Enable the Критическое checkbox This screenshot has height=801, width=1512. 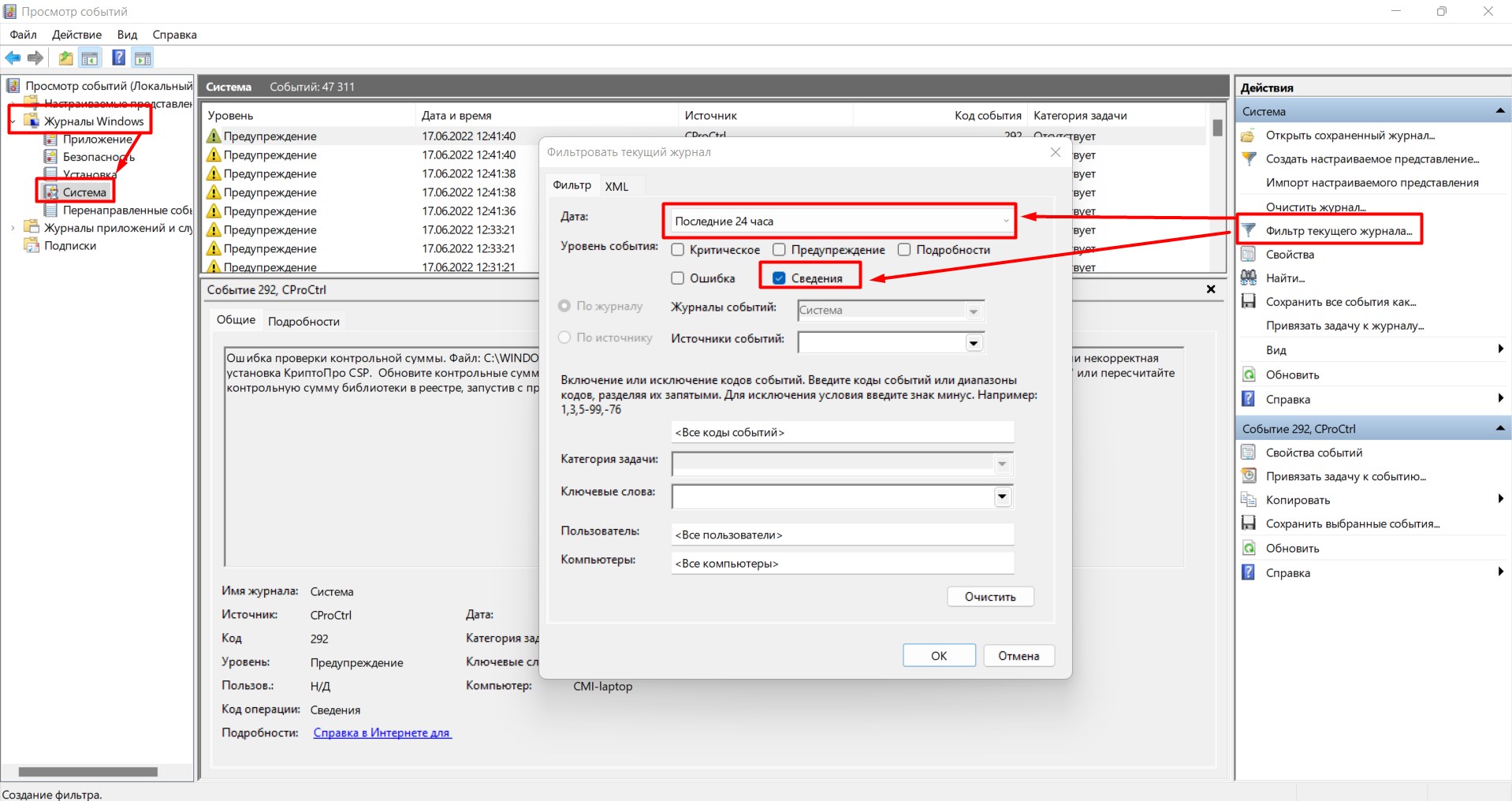677,250
